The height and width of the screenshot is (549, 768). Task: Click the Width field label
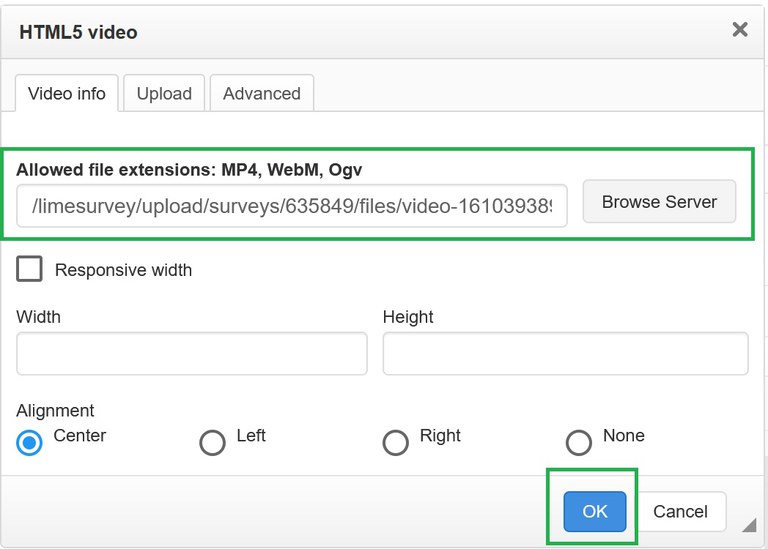tap(39, 317)
